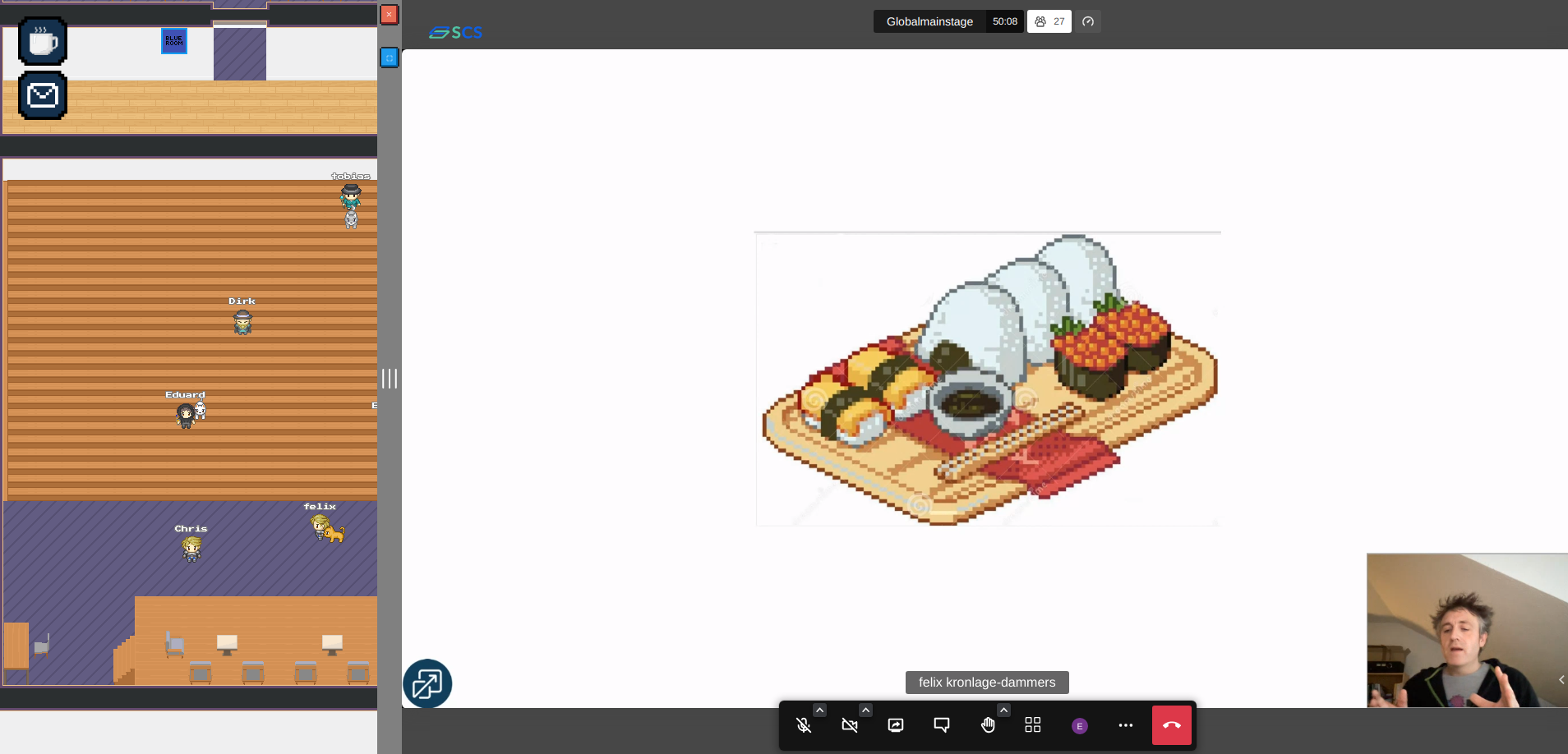
Task: Open the chat panel
Action: pyautogui.click(x=942, y=725)
